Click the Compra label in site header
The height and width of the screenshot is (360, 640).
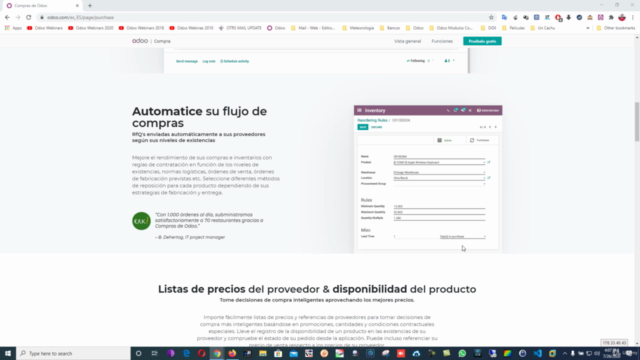tap(162, 41)
